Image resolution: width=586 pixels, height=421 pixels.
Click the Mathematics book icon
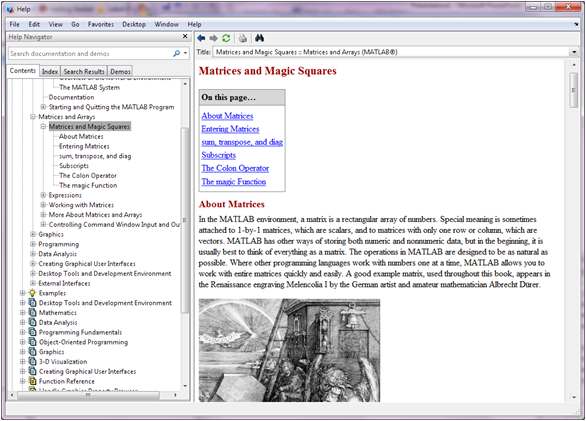tap(33, 313)
